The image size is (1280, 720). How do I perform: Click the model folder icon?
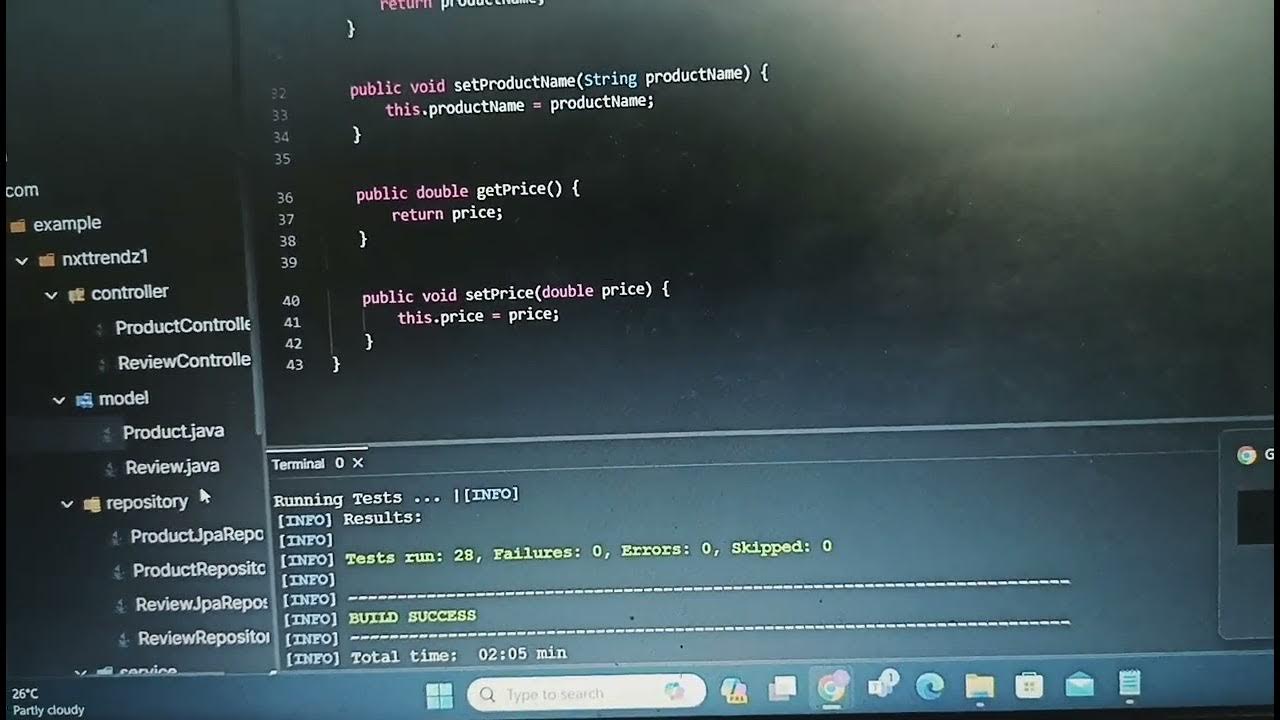pyautogui.click(x=84, y=400)
